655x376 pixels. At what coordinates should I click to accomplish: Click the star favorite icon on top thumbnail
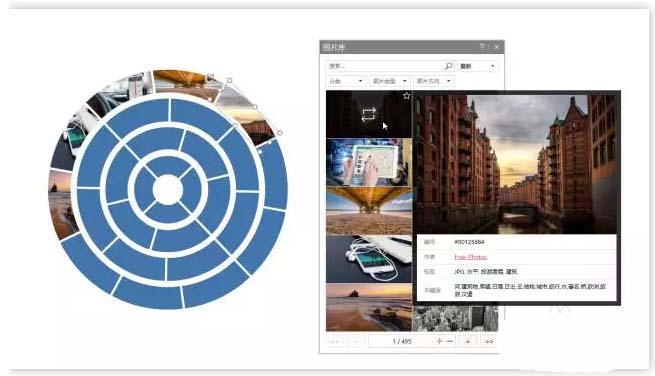pos(406,96)
